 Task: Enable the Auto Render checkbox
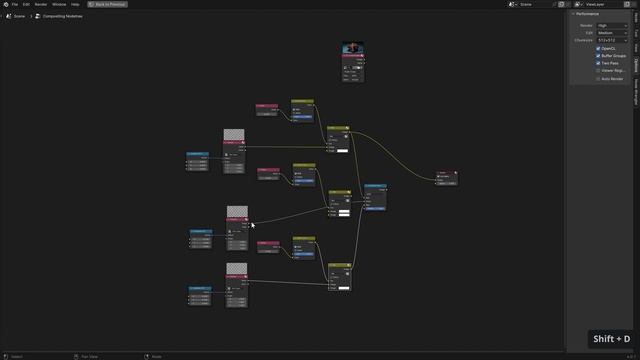[x=598, y=79]
